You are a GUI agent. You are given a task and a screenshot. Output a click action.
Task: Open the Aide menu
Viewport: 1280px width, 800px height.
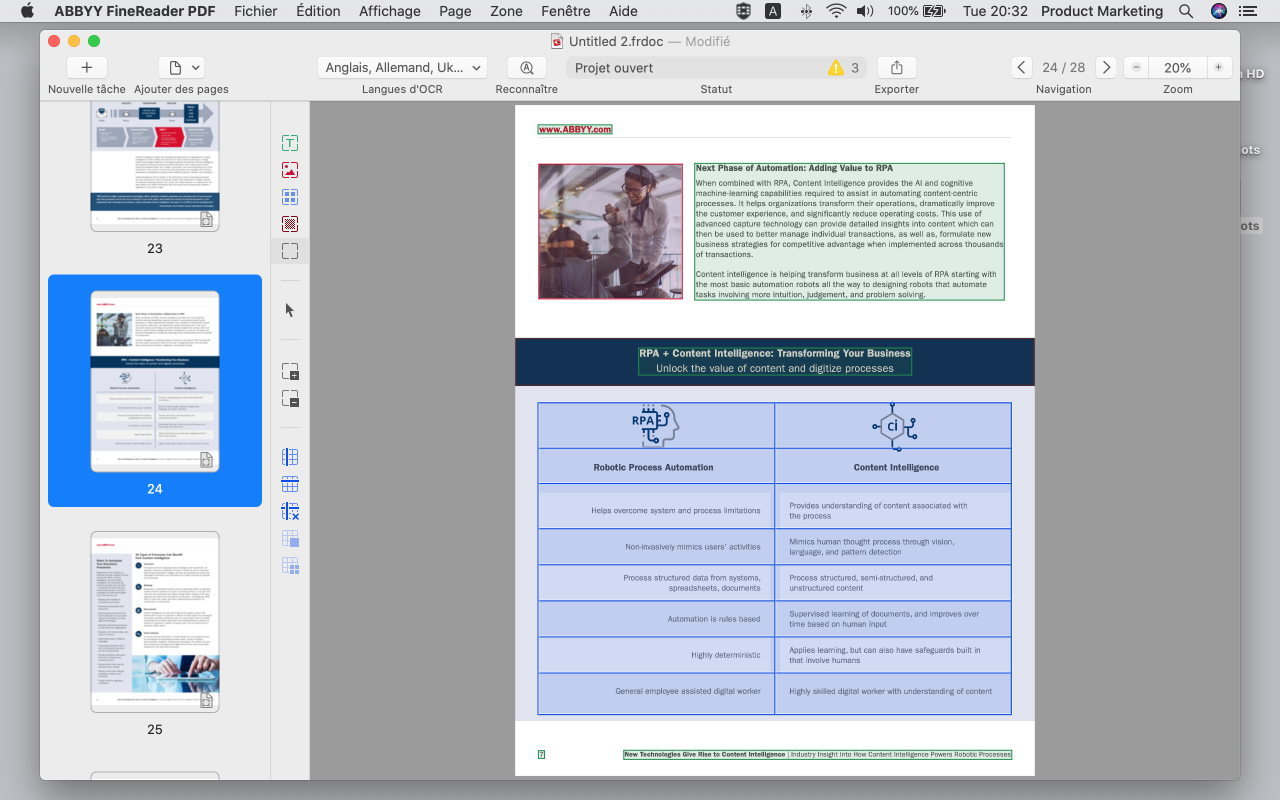point(623,11)
